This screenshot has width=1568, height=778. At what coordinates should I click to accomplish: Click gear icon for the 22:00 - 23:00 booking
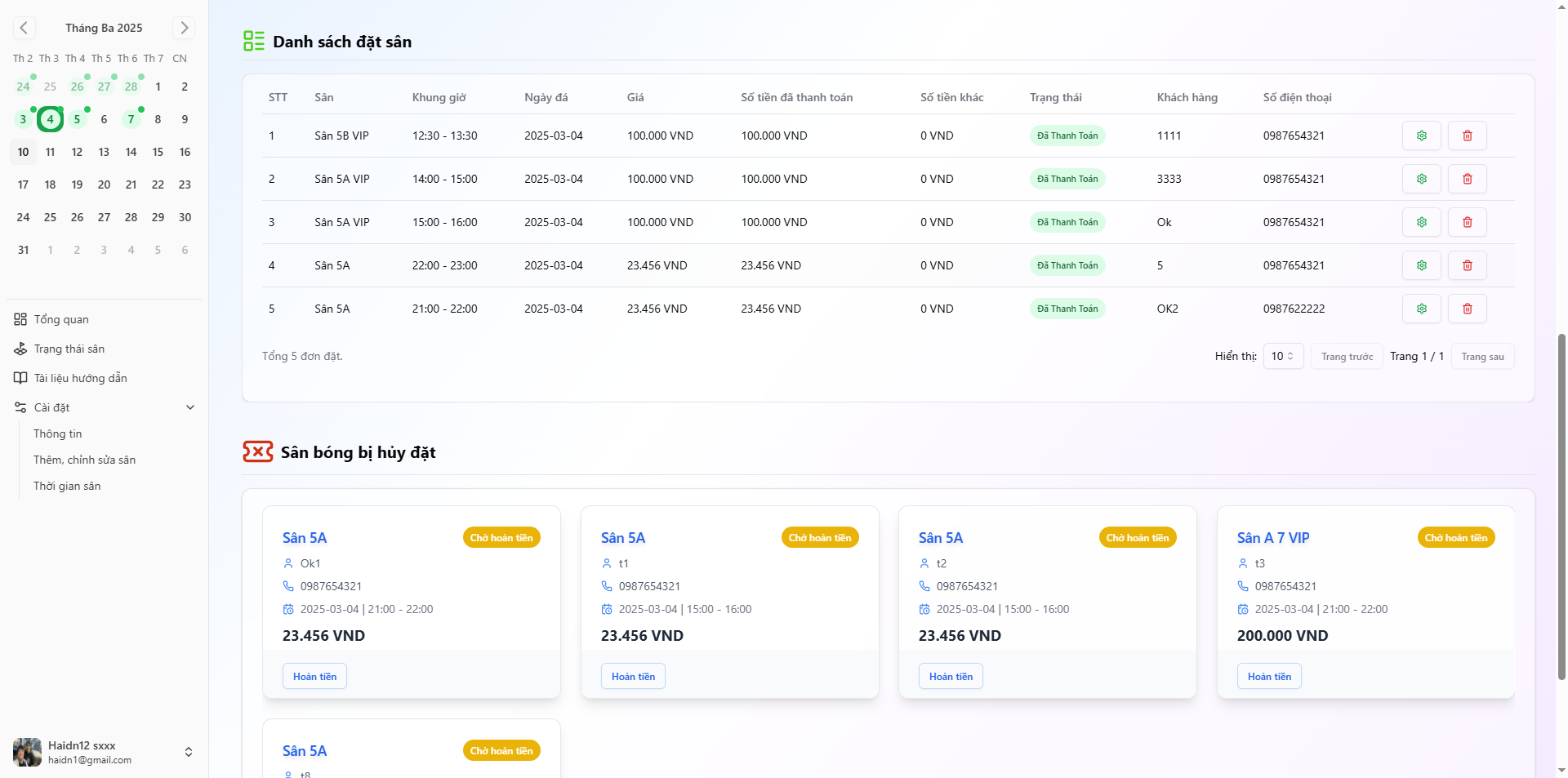1421,265
